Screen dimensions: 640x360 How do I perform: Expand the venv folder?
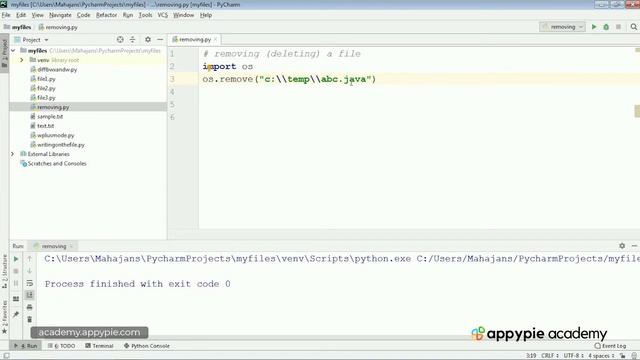pyautogui.click(x=22, y=60)
